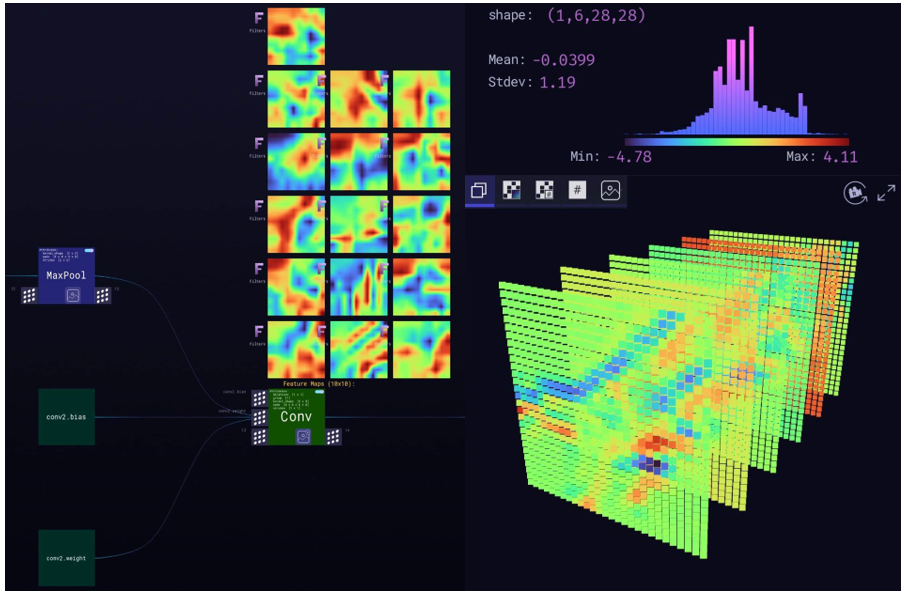Click the leftmost Filters F icon in the bottom feature map row
The image size is (905, 595).
259,331
